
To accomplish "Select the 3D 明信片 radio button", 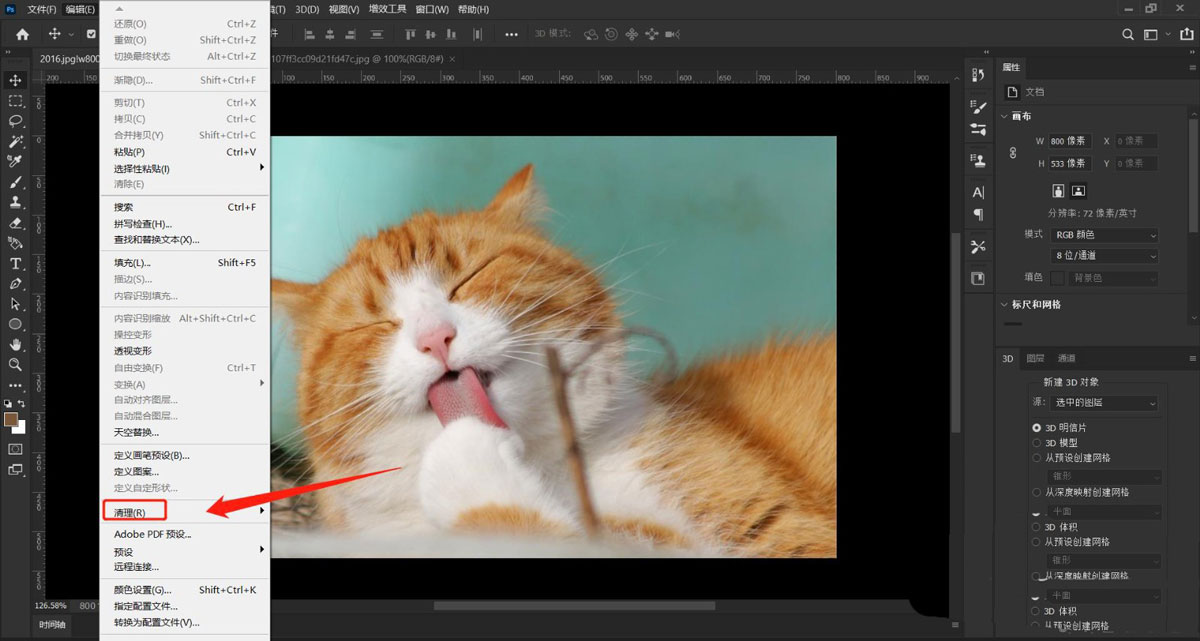I will [x=1036, y=427].
